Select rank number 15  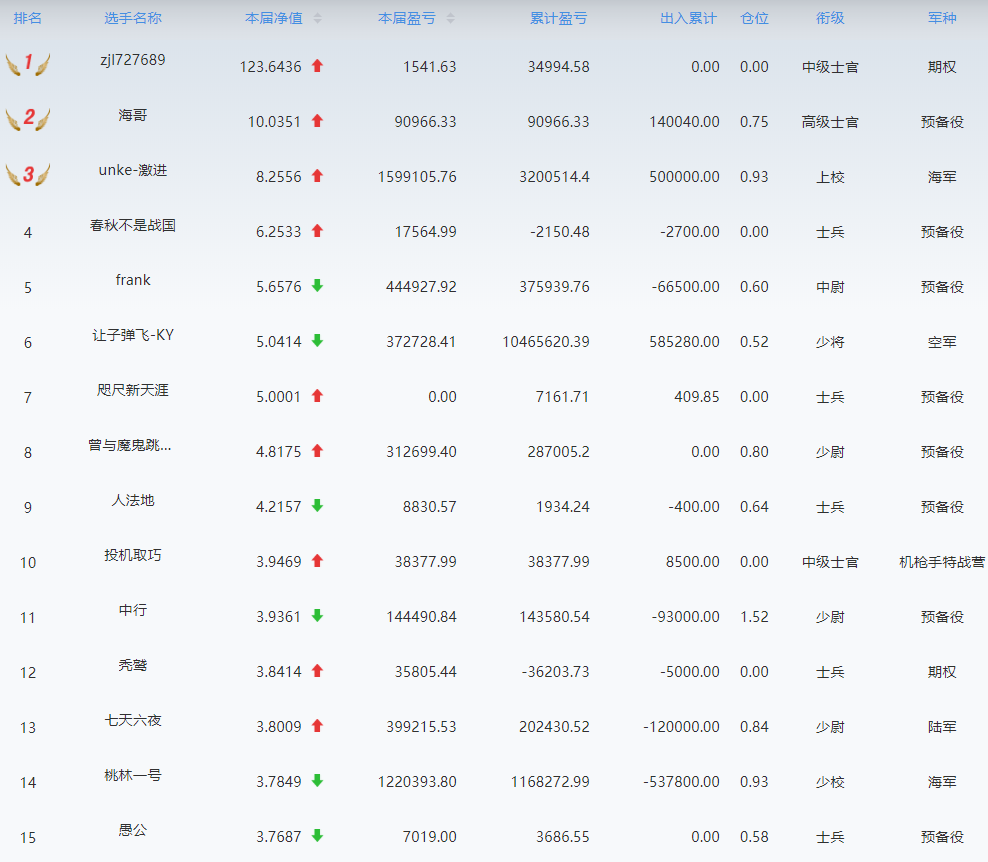coord(28,838)
